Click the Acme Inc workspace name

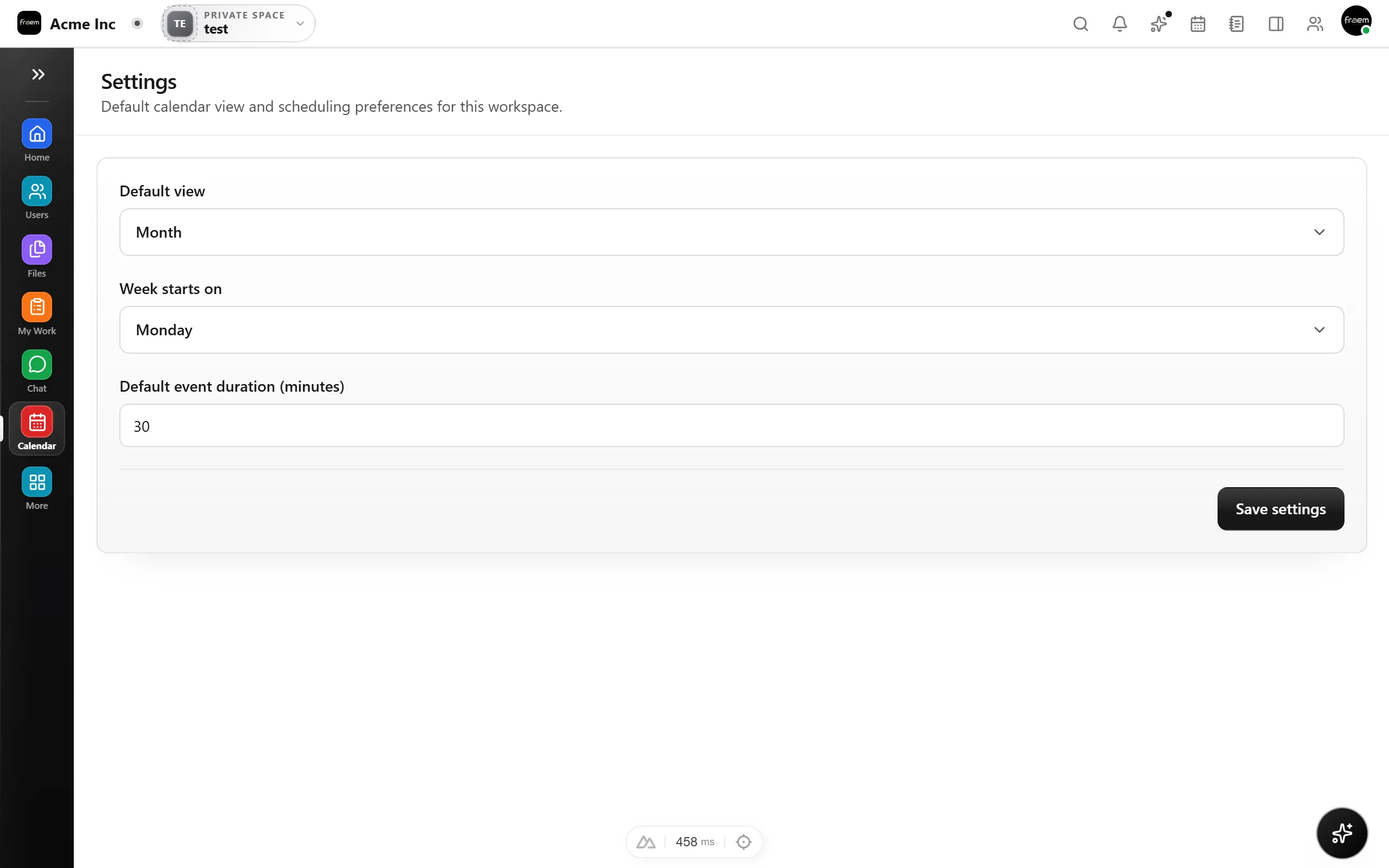point(82,23)
